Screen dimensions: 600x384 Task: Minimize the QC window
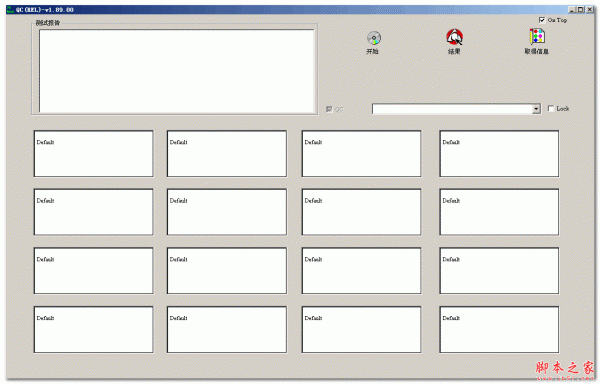coord(572,10)
